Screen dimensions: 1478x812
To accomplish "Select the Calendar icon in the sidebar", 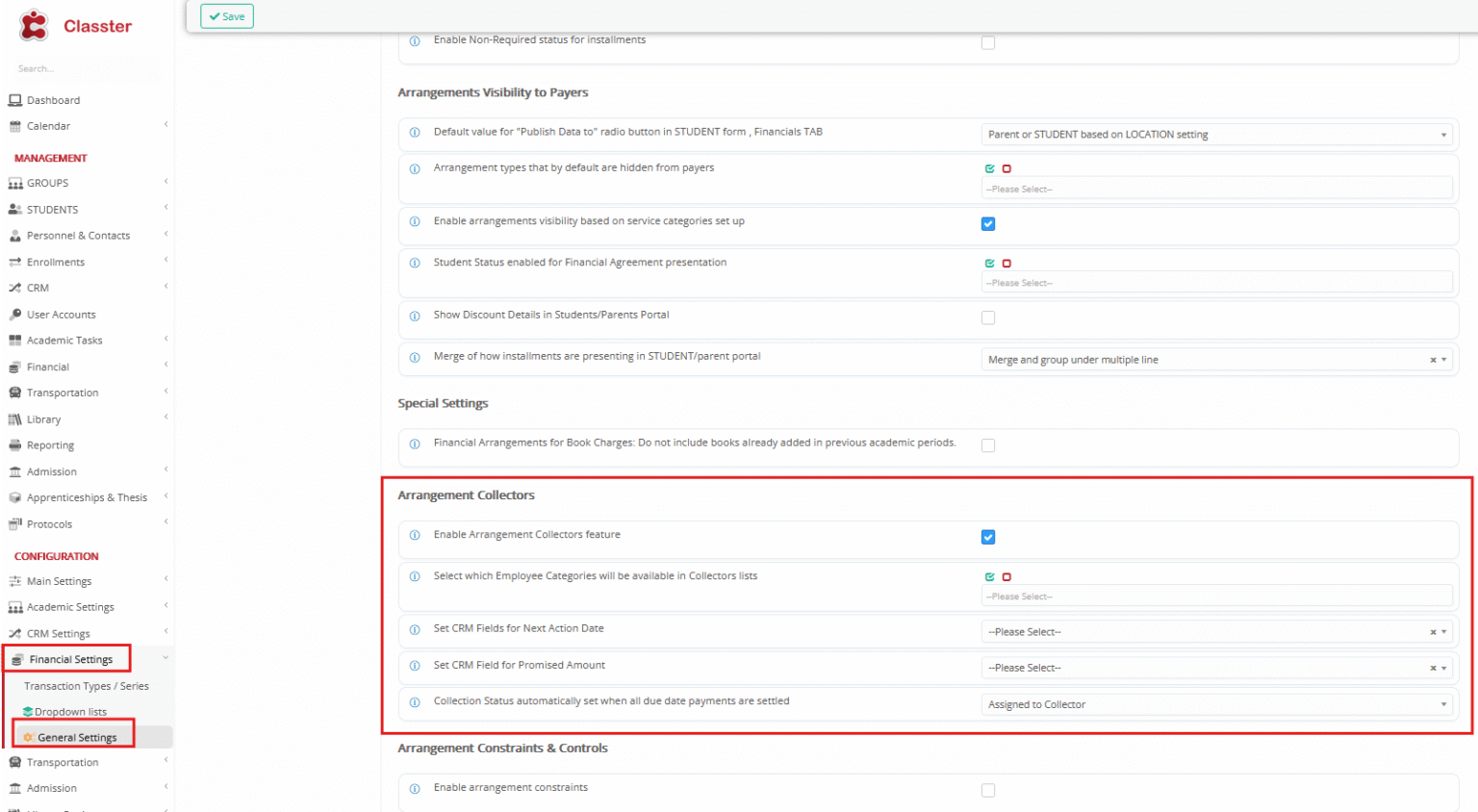I will (13, 126).
